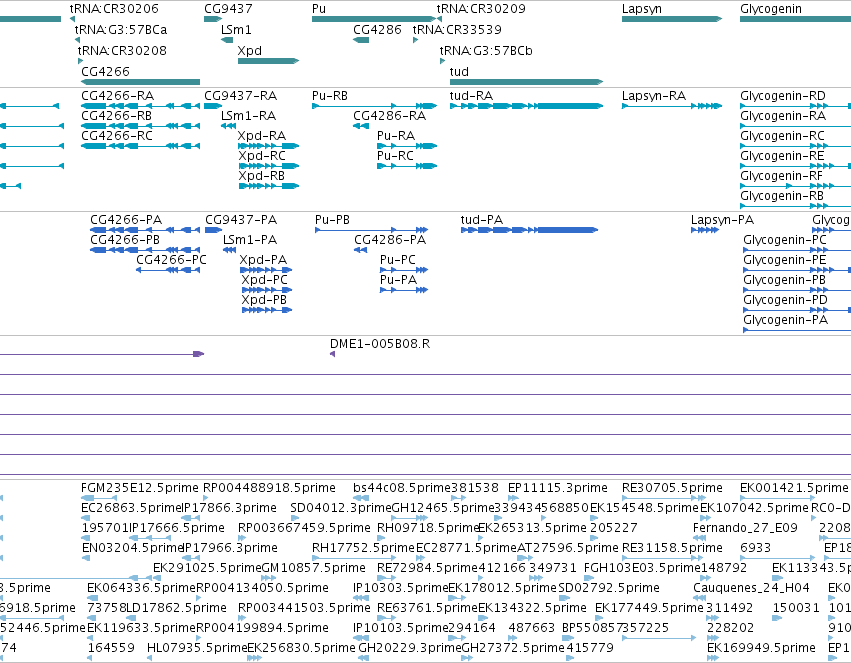
Task: Click the FGH103E03.5prime EST label
Action: click(644, 568)
